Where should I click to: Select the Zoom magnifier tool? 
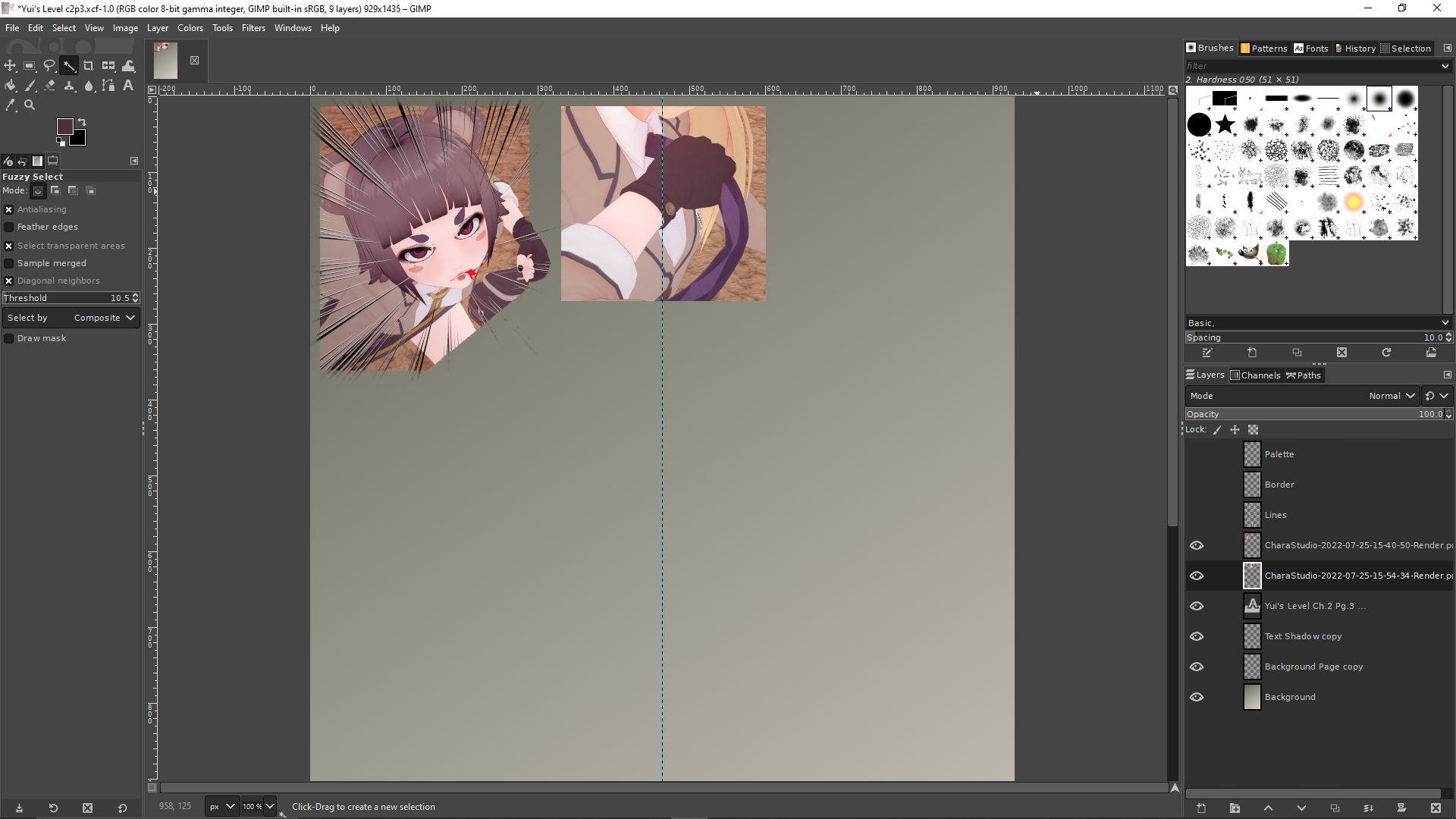(x=30, y=105)
